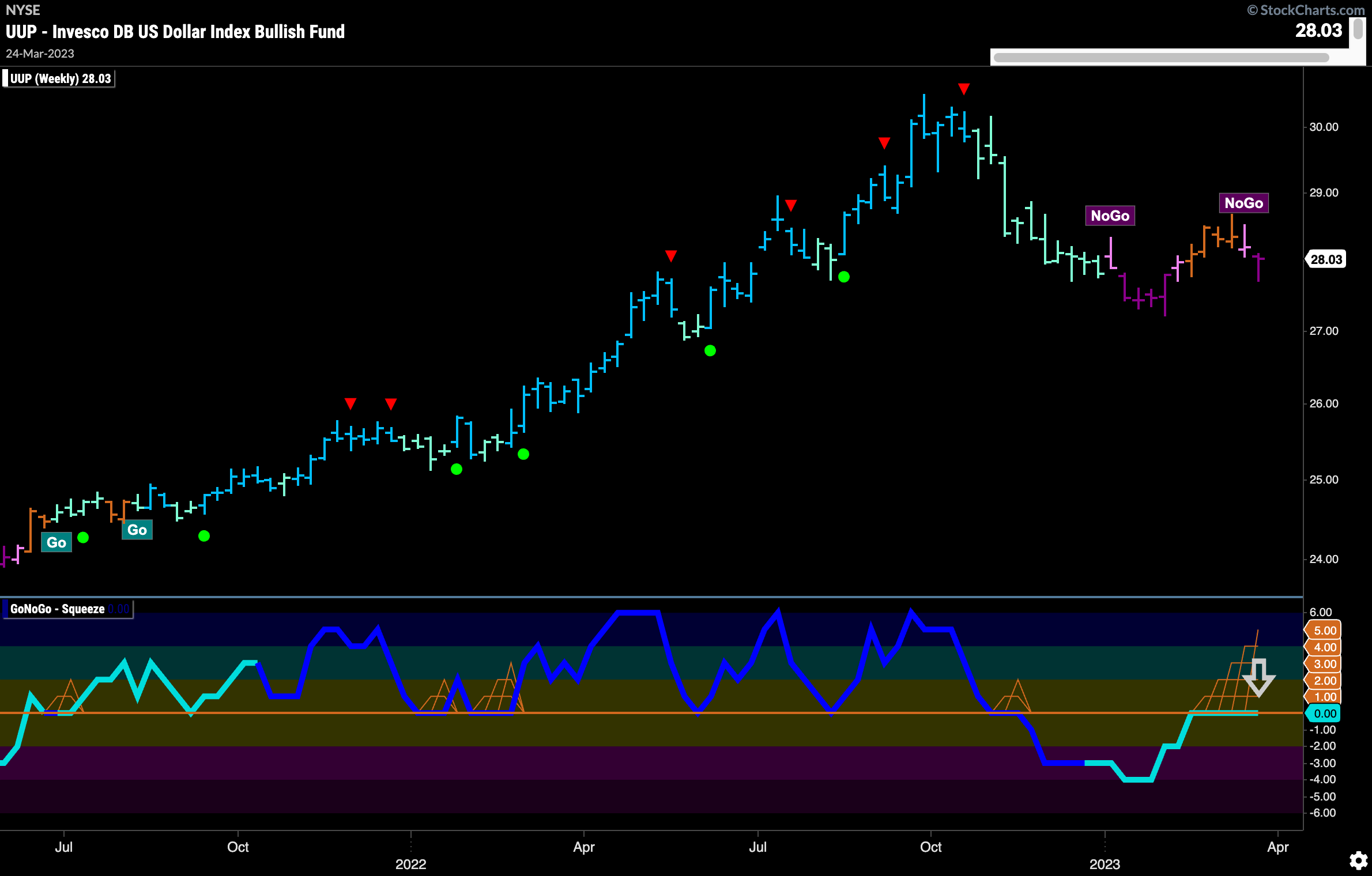
Task: Click the StockCharts.com attribution text
Action: point(1306,10)
